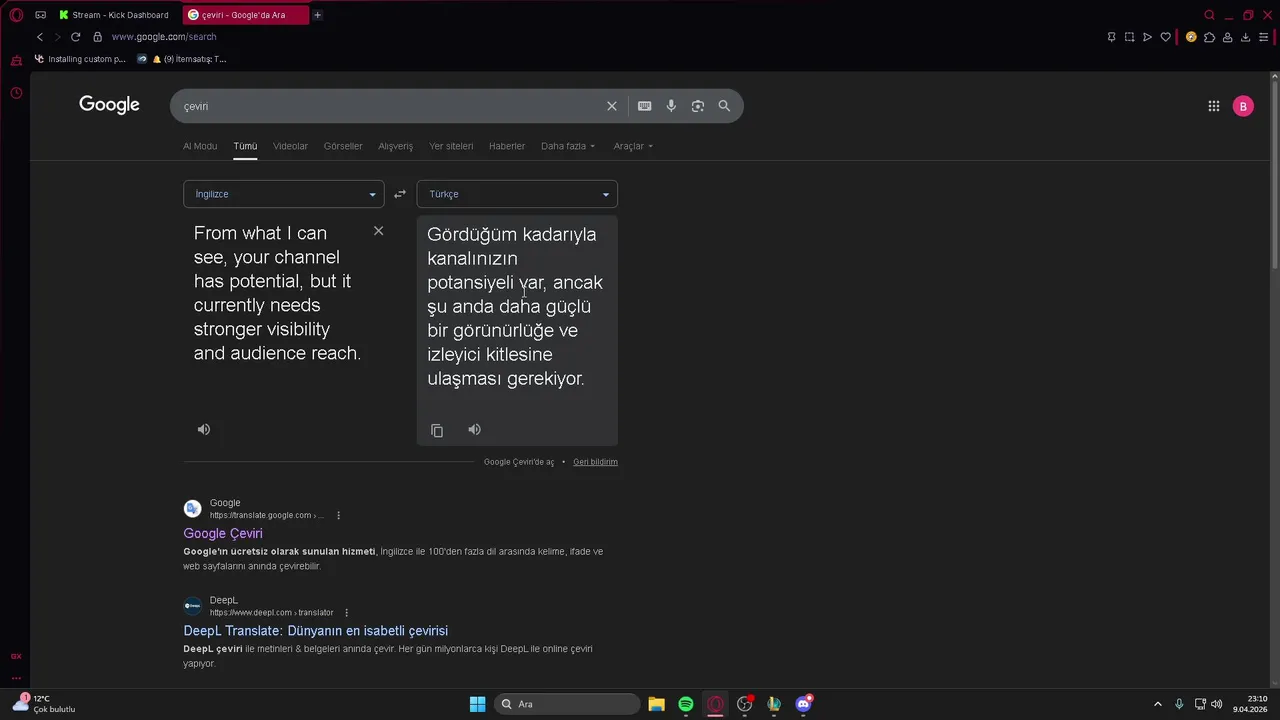The width and height of the screenshot is (1280, 720).
Task: Open source language İngilizce dropdown
Action: tap(284, 194)
